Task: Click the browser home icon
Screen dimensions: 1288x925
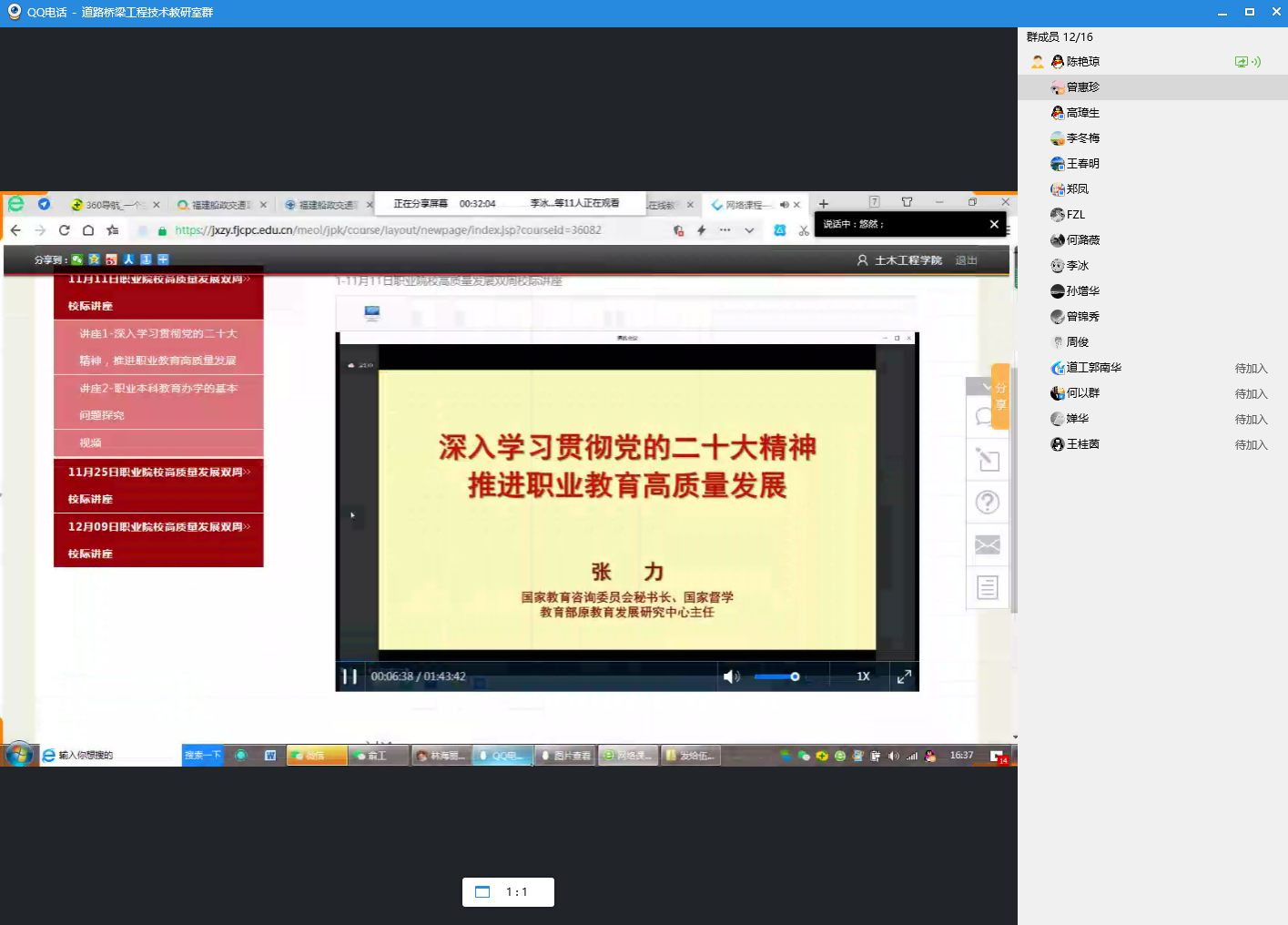Action: (x=88, y=230)
